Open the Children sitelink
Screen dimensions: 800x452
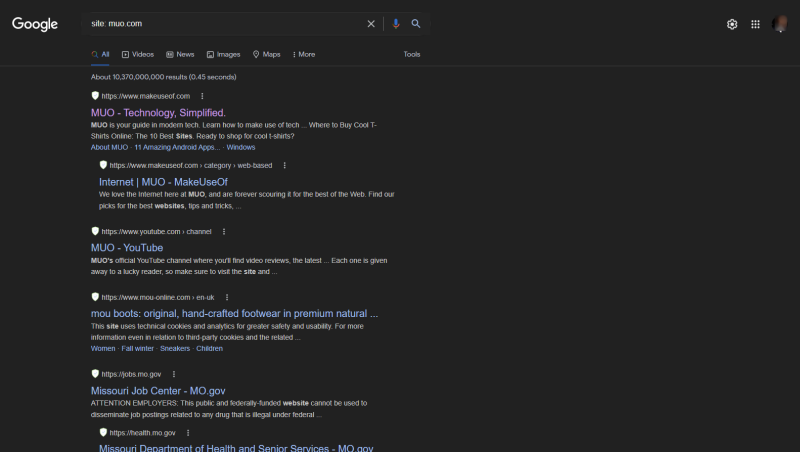pyautogui.click(x=210, y=348)
